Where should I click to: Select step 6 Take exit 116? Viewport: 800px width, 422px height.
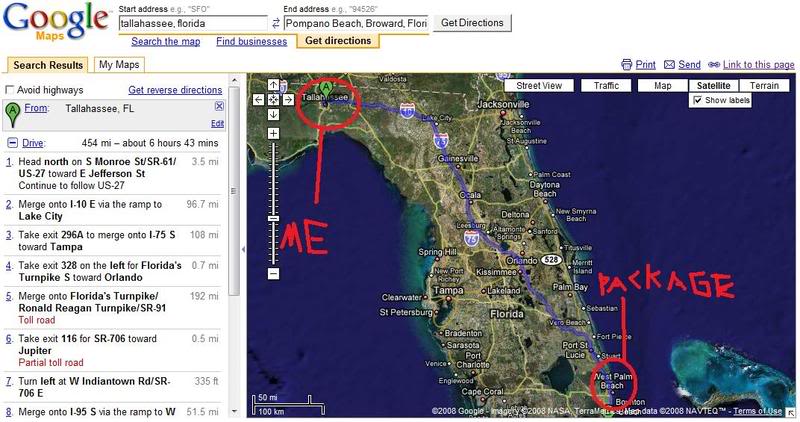click(x=112, y=350)
